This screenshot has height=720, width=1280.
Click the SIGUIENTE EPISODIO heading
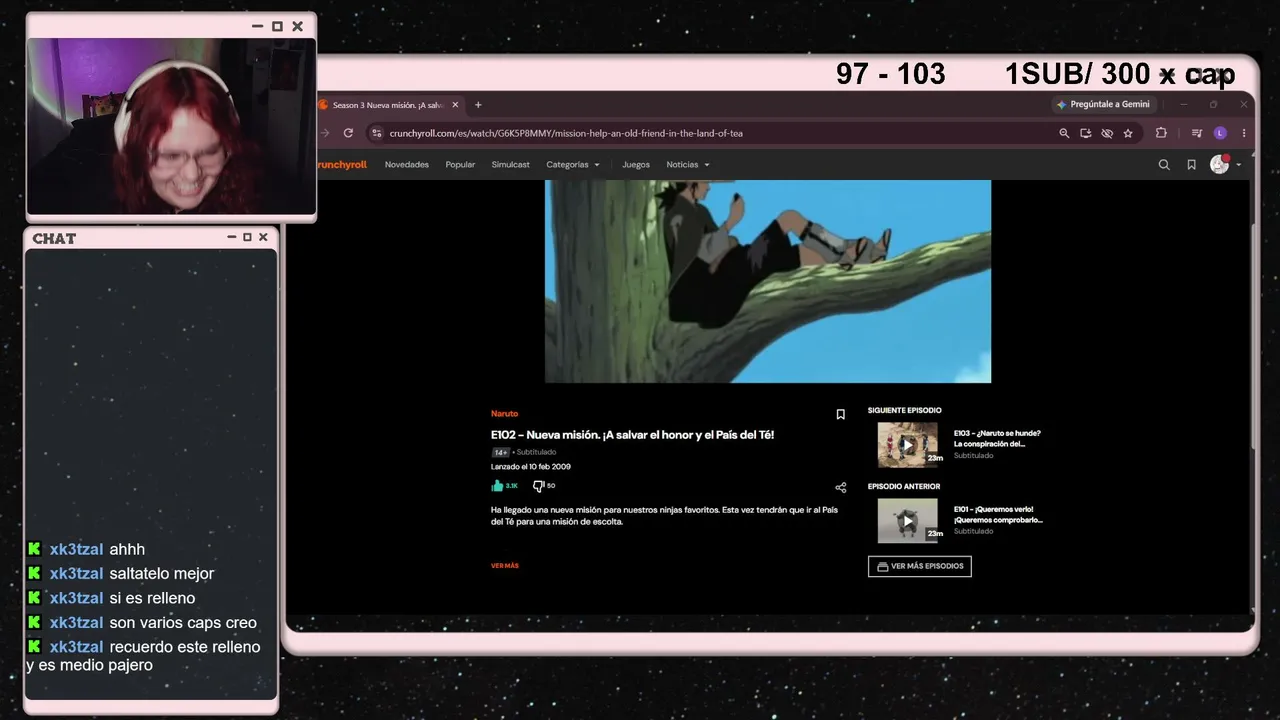pos(905,410)
